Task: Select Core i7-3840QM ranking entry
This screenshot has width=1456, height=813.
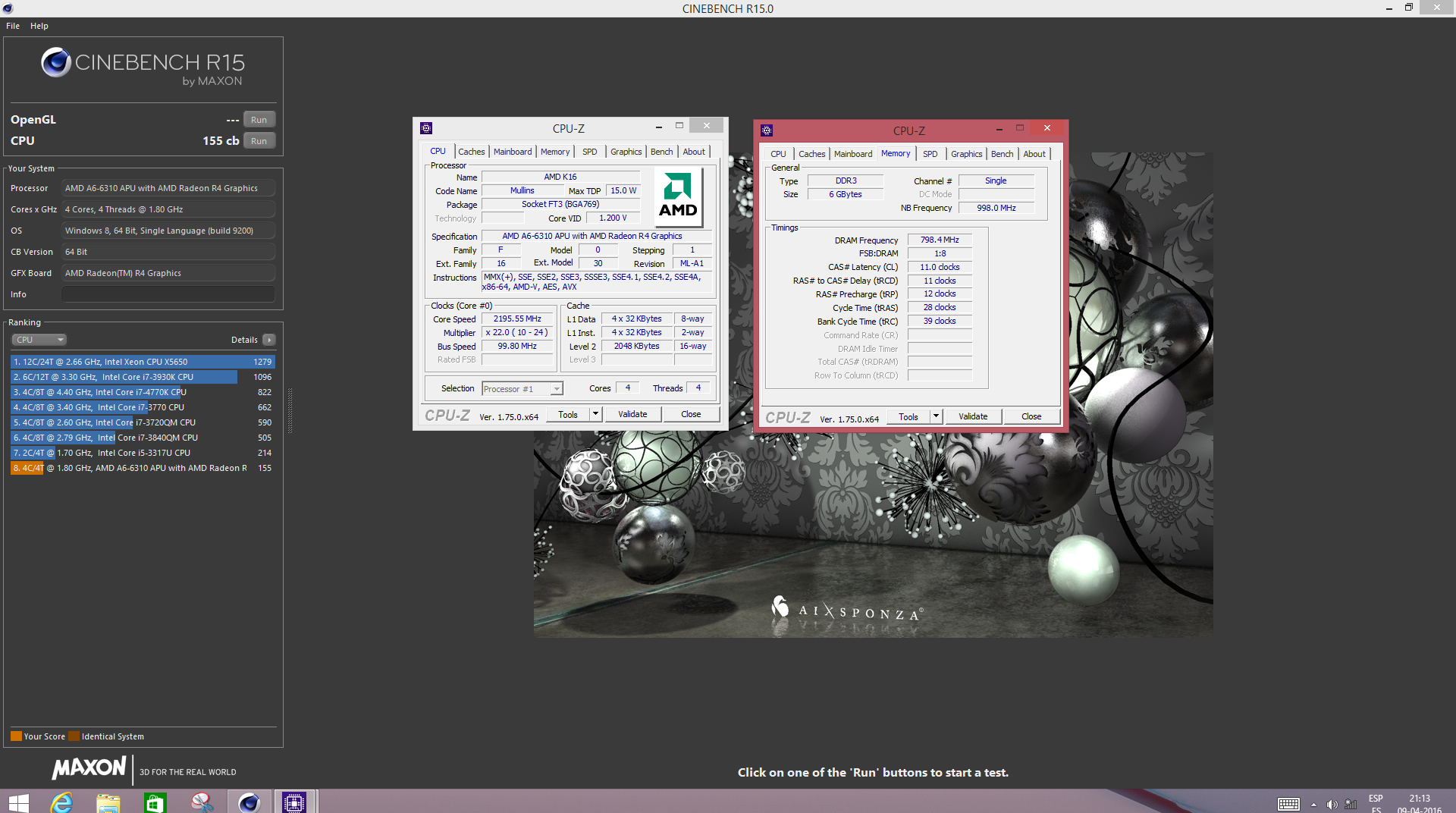Action: click(x=143, y=438)
